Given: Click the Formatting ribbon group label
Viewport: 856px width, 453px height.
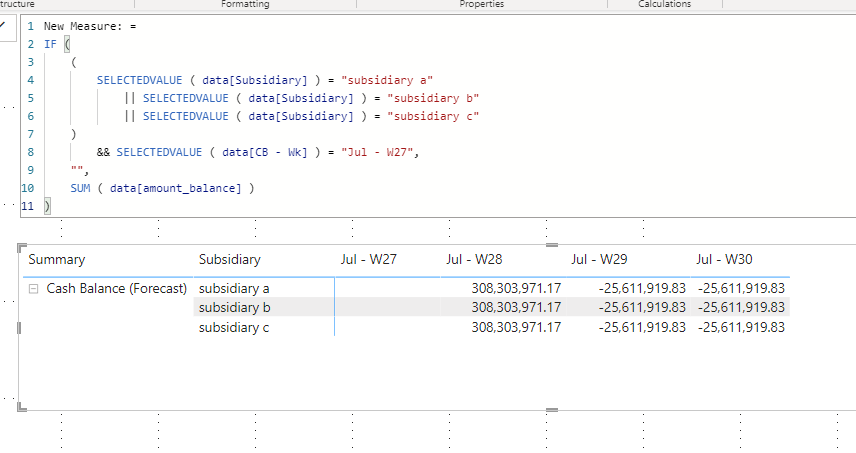Looking at the screenshot, I should click(245, 4).
